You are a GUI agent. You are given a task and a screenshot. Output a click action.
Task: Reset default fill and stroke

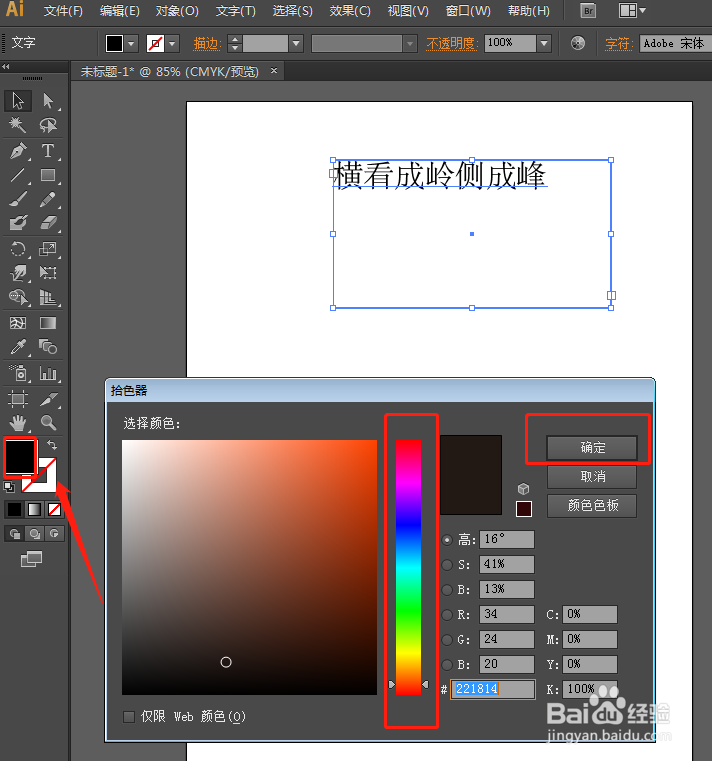(9, 486)
